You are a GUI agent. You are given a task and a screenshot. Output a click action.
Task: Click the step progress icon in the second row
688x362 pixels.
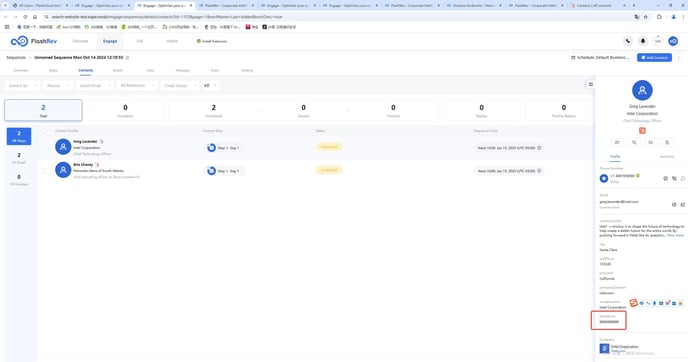(211, 171)
